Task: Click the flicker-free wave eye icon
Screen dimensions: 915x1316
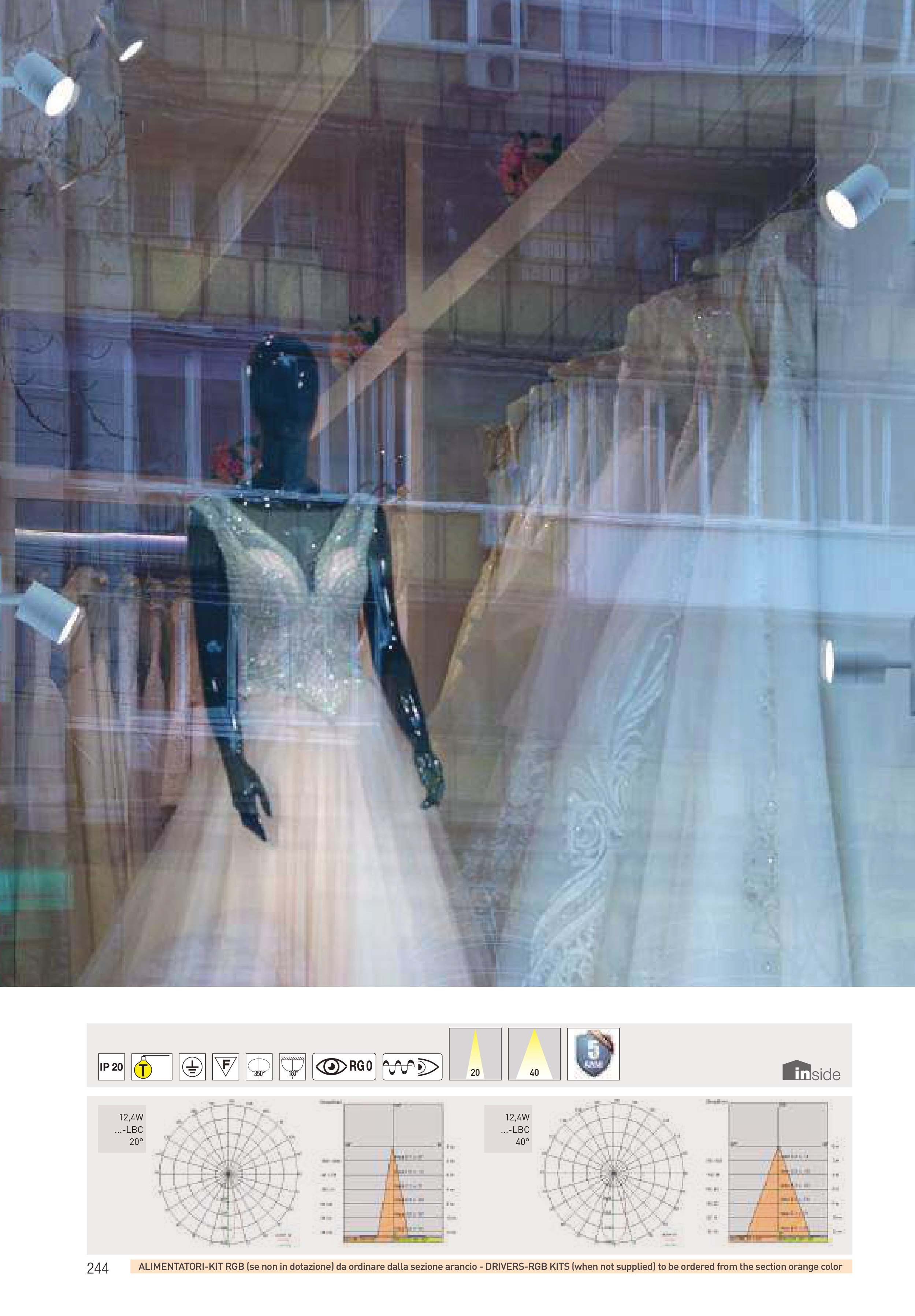Action: [x=412, y=1067]
